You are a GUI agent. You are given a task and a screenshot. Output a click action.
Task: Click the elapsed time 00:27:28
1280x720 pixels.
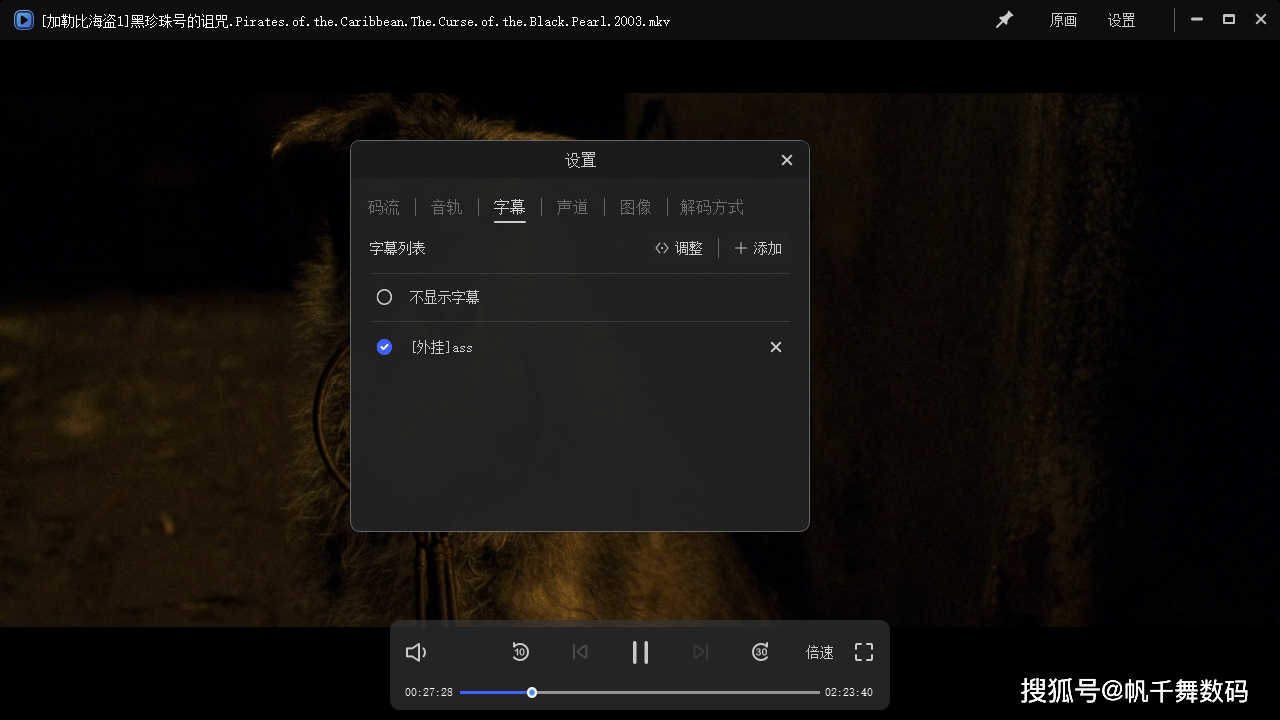pos(429,692)
